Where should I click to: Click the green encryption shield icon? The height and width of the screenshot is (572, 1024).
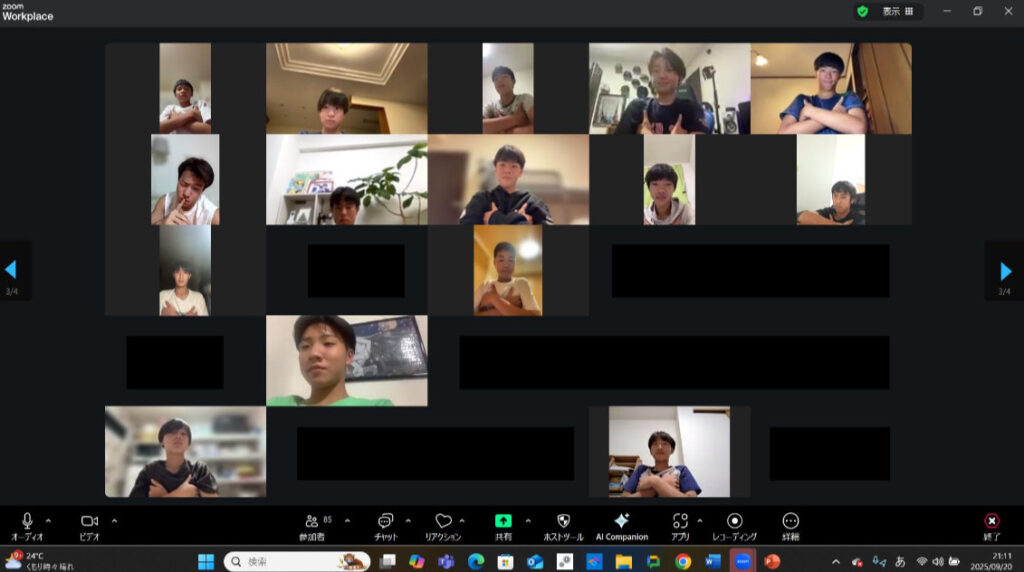[862, 11]
